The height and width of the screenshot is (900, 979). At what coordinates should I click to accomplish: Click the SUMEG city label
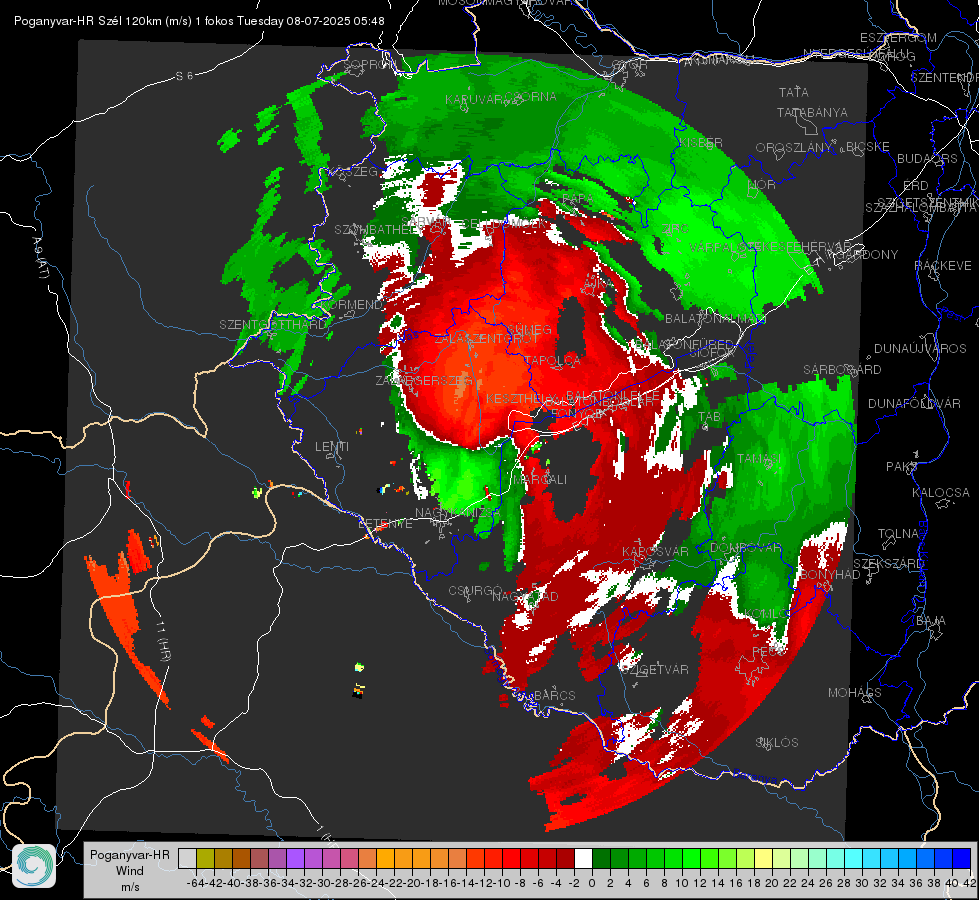529,329
